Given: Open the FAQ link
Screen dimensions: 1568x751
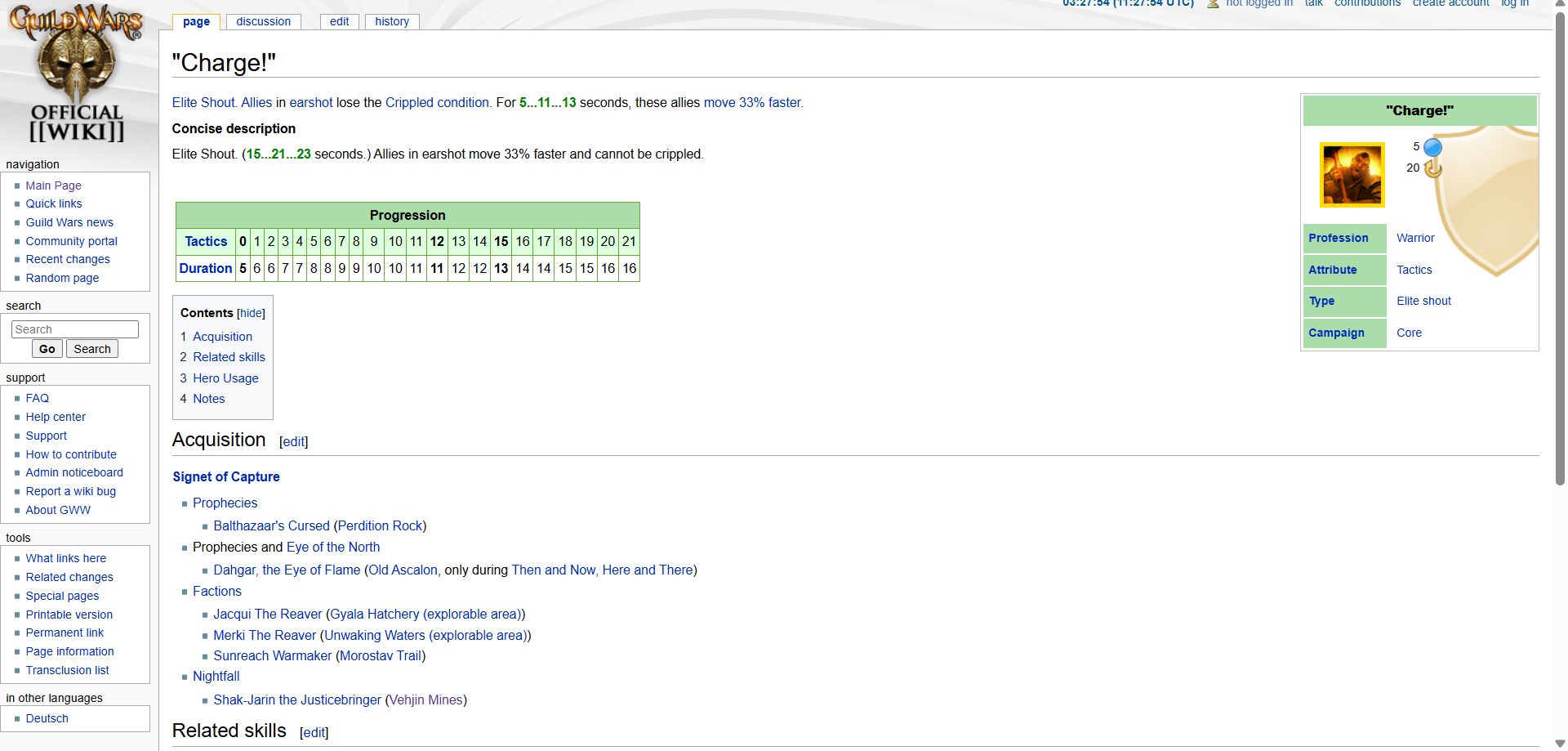Looking at the screenshot, I should [x=38, y=398].
